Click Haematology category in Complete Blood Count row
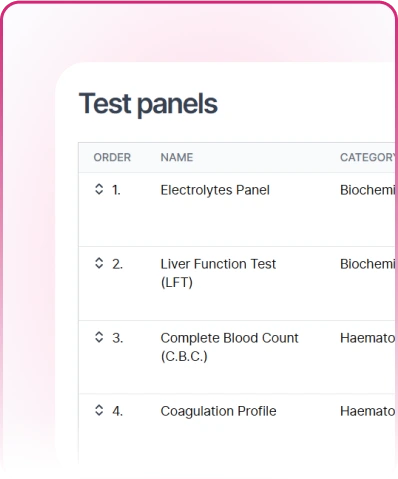This screenshot has height=479, width=398. pos(368,338)
